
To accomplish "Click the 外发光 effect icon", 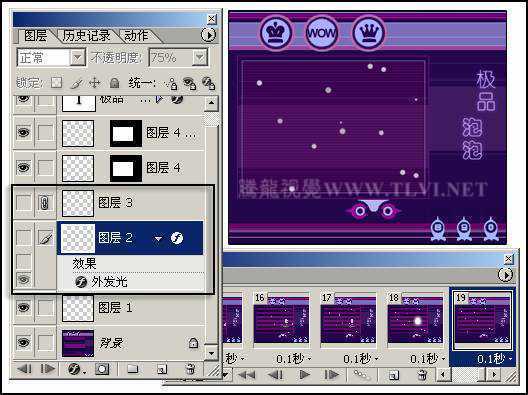I will pyautogui.click(x=81, y=282).
